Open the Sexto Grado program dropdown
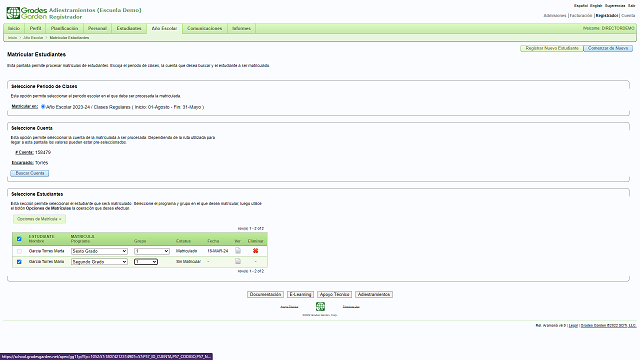The image size is (640, 360). [99, 251]
